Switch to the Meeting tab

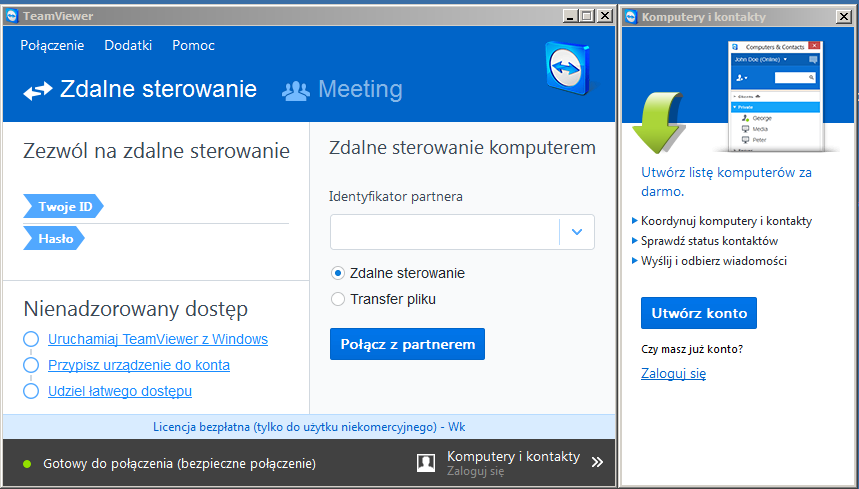point(342,89)
